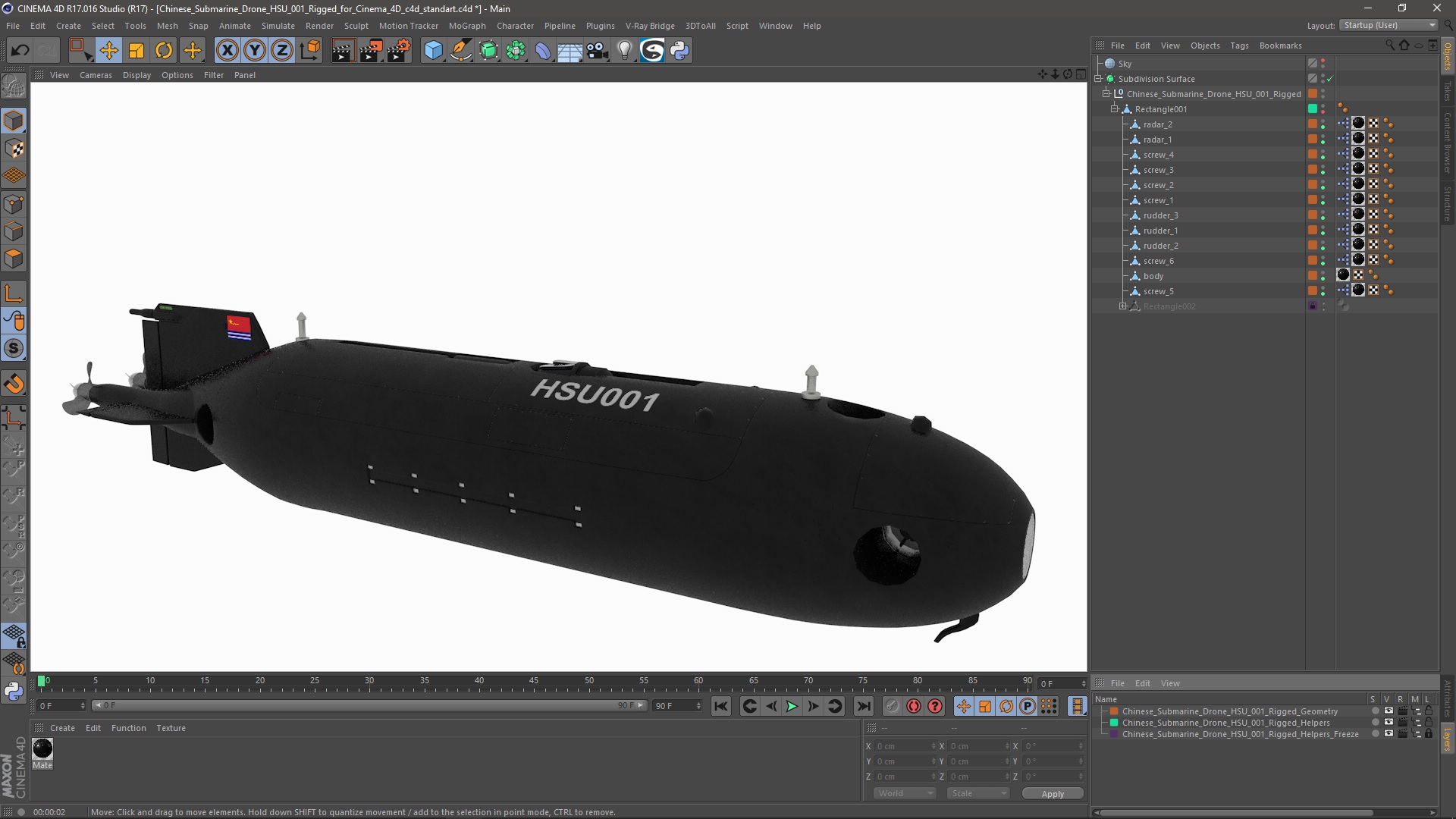
Task: Click green layer swatch of Rectangle001
Action: (1313, 109)
